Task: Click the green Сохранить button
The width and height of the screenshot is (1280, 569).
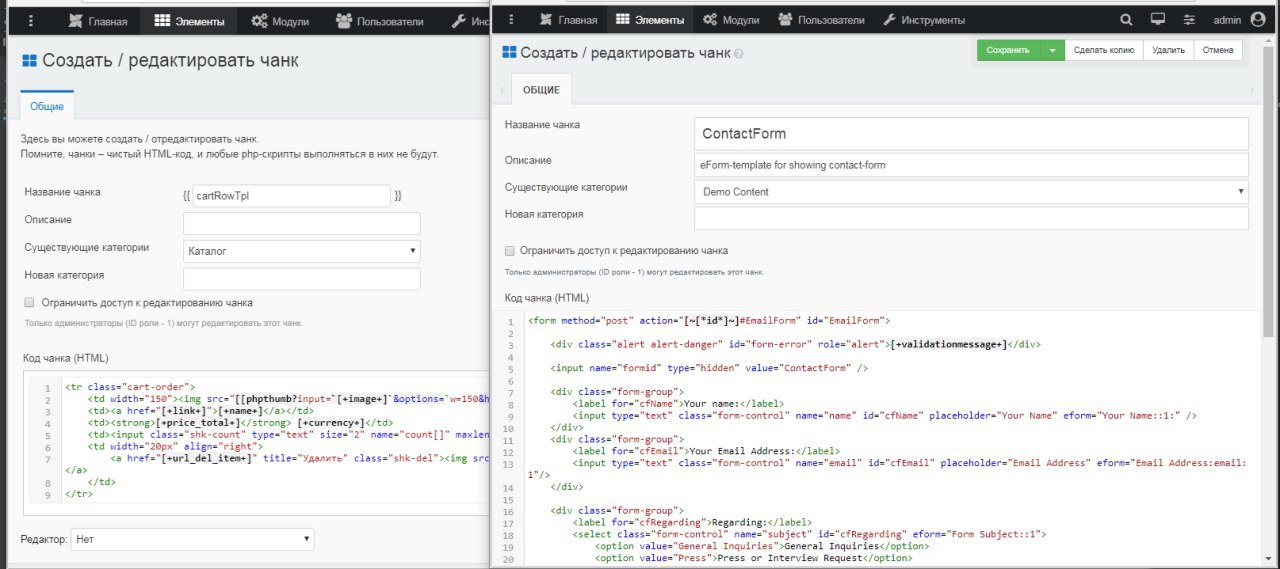Action: click(x=1007, y=50)
